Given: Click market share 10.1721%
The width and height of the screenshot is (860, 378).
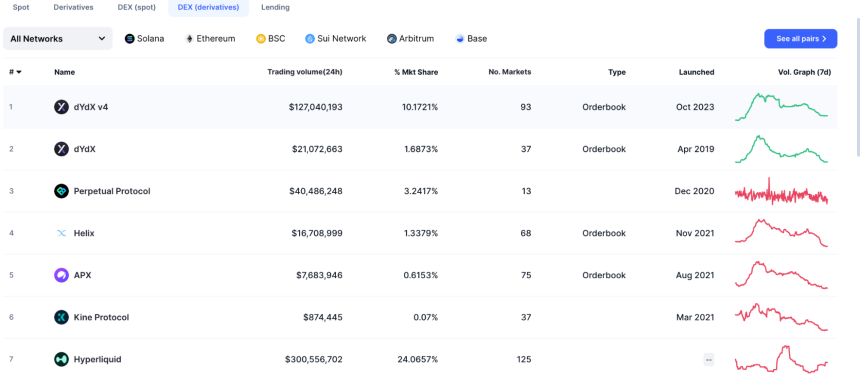Looking at the screenshot, I should (420, 107).
